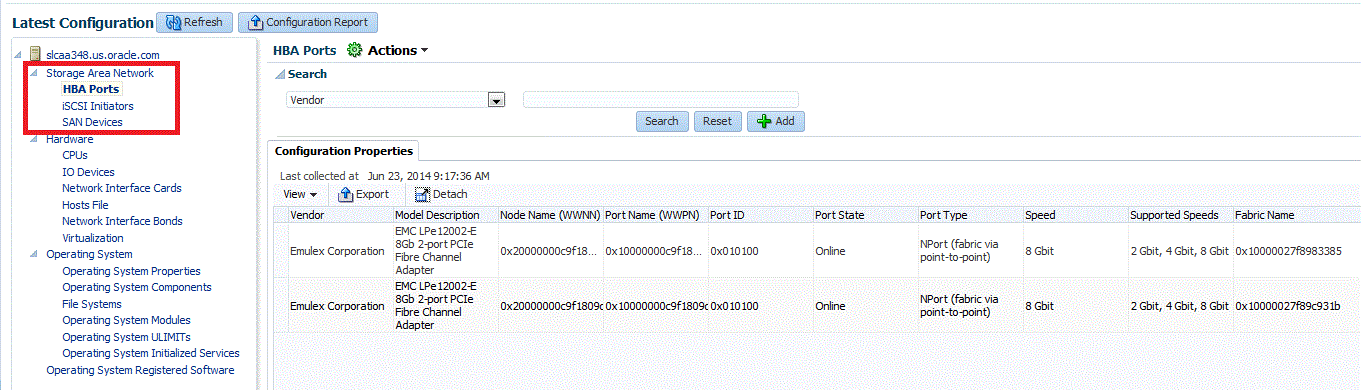Open Operating System Initialized Services
Viewport: 1361px width, 390px height.
point(151,353)
